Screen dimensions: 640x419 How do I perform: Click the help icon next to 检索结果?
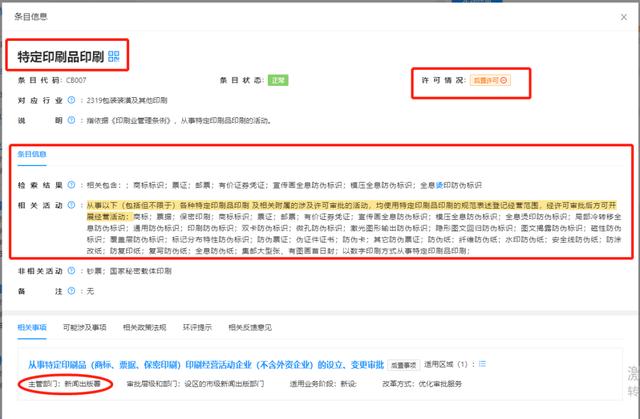click(x=71, y=185)
